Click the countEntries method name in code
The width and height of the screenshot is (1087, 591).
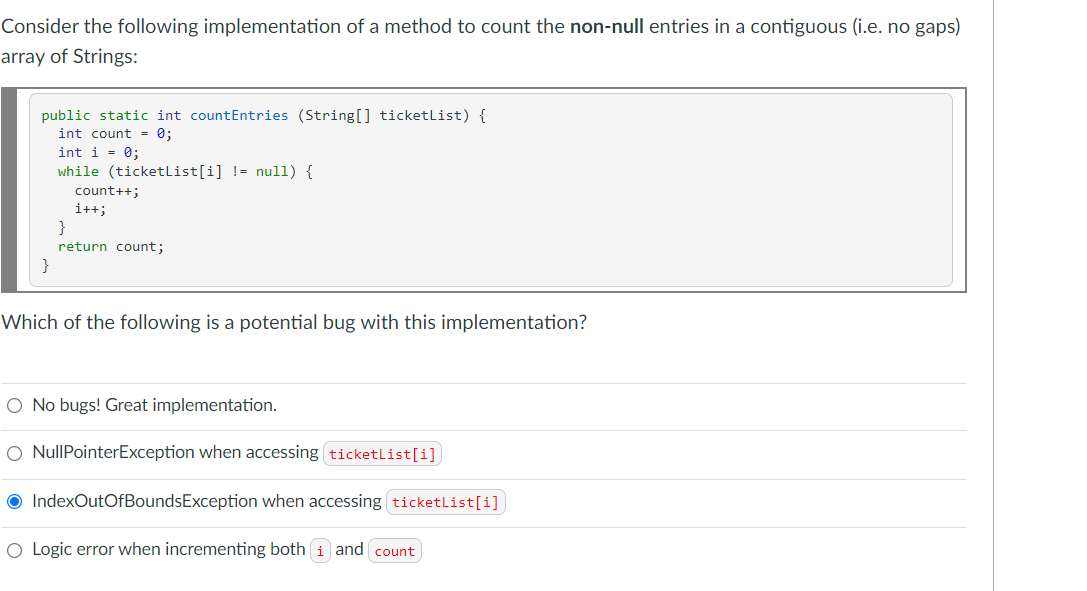[239, 116]
